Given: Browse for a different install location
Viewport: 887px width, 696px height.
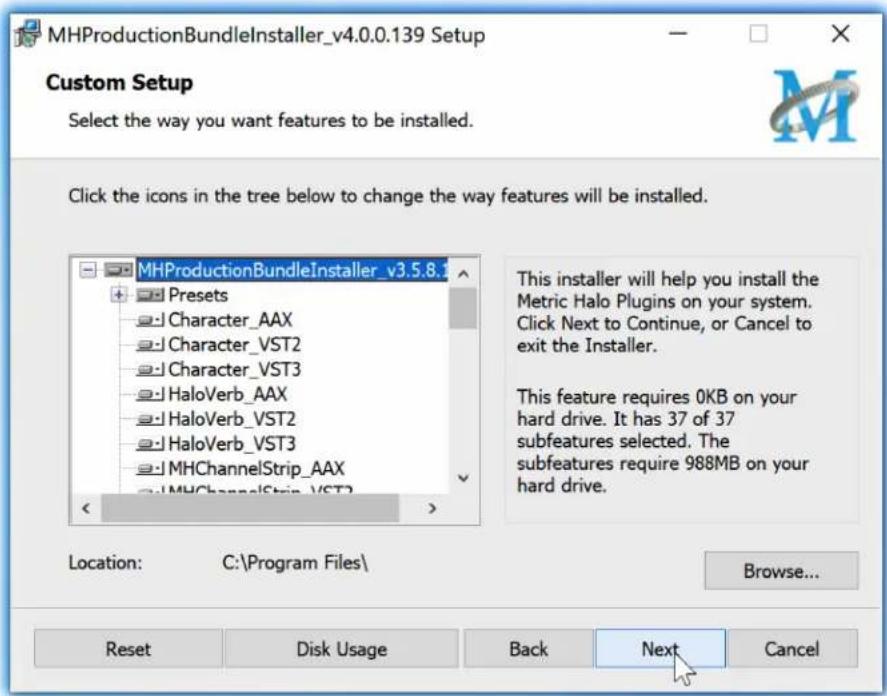Looking at the screenshot, I should [x=781, y=570].
